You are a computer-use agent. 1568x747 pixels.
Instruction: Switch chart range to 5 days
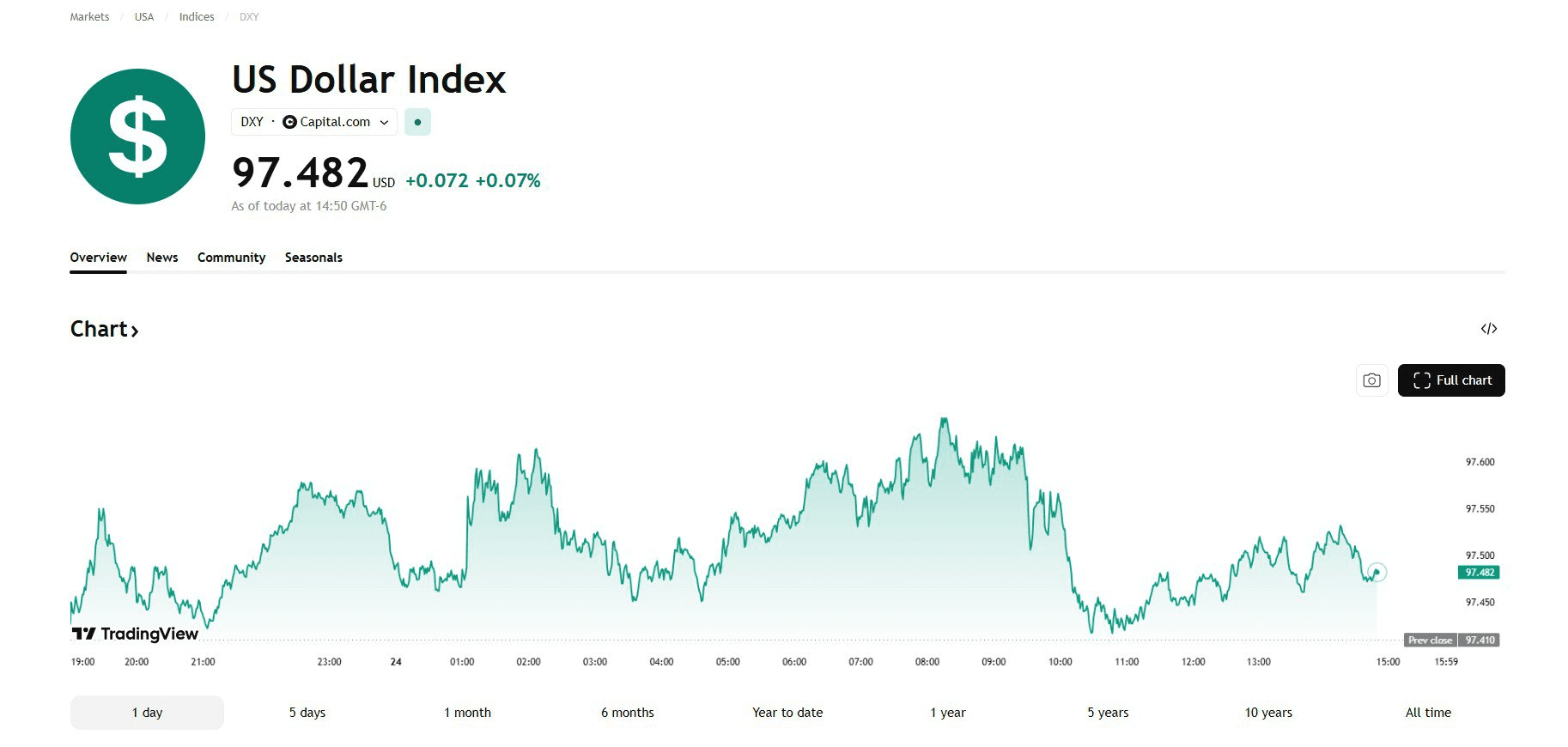coord(307,713)
